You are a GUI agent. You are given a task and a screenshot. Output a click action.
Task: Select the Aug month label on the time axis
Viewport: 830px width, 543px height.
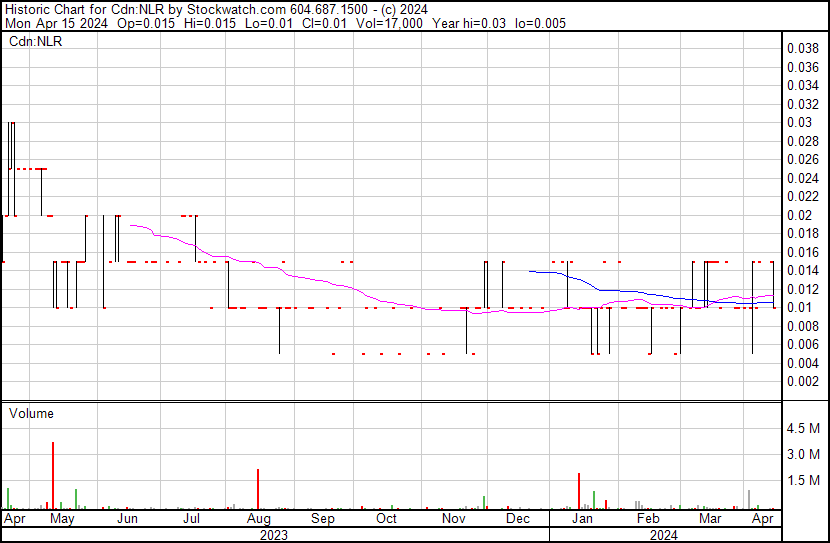[259, 519]
